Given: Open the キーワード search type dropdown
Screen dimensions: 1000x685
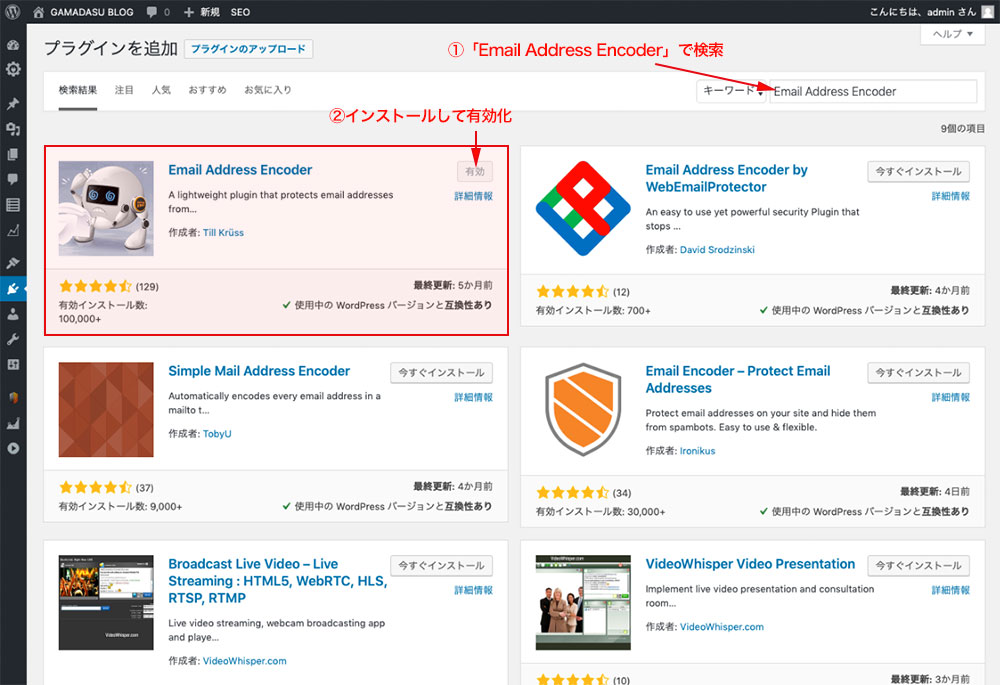Looking at the screenshot, I should coord(732,91).
